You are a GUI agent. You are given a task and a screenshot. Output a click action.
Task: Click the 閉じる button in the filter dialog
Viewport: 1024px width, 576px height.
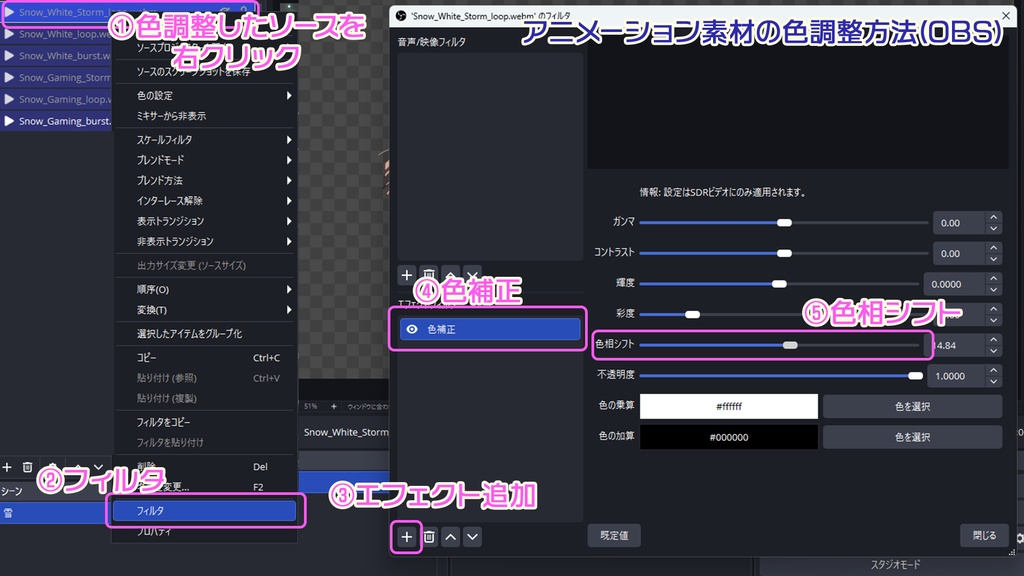(x=984, y=536)
